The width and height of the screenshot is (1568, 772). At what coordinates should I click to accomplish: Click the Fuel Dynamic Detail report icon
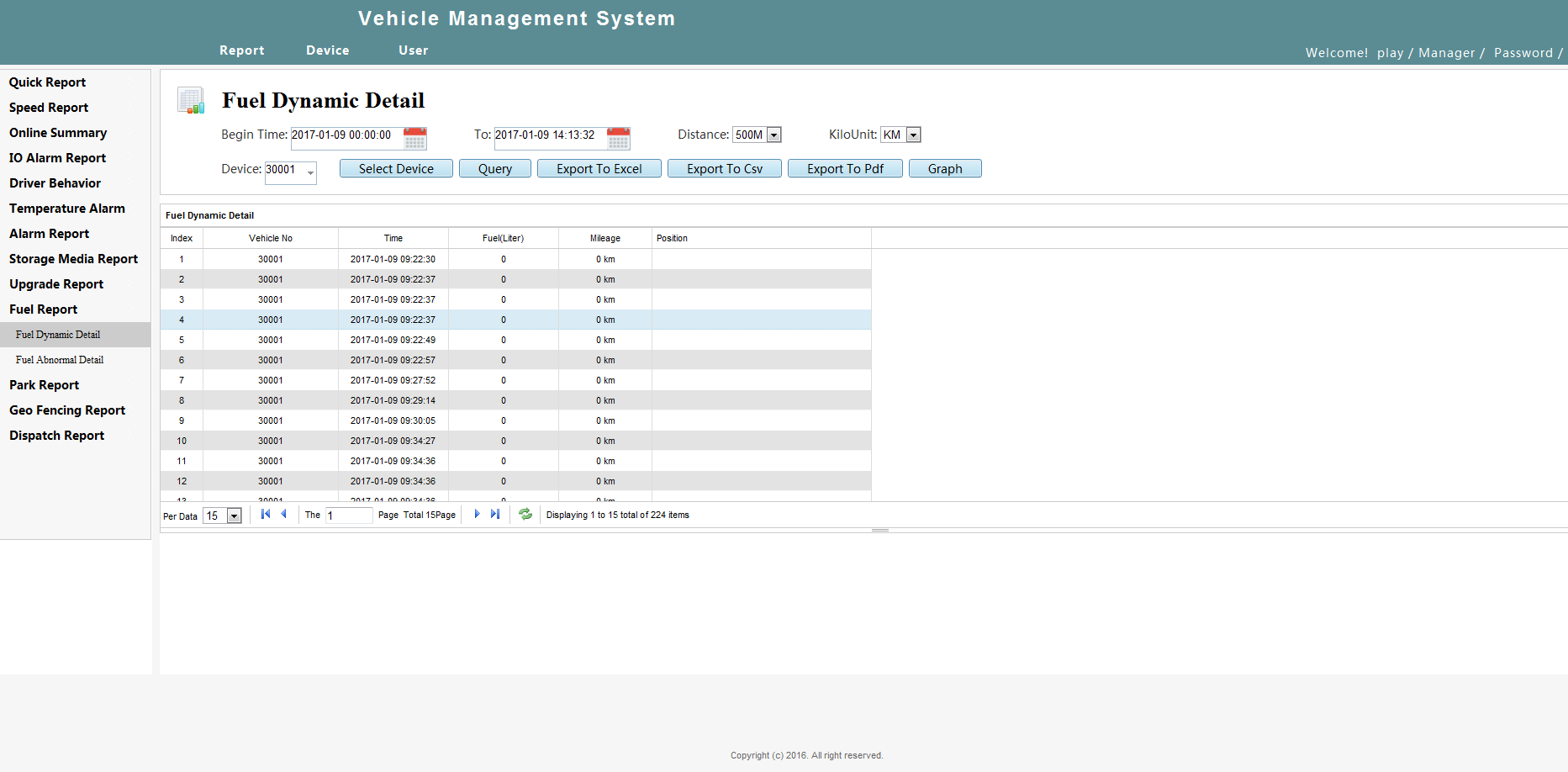click(191, 100)
